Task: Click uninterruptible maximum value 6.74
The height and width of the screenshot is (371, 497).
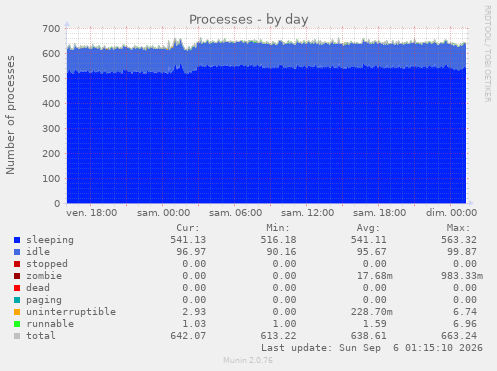Action: click(465, 312)
